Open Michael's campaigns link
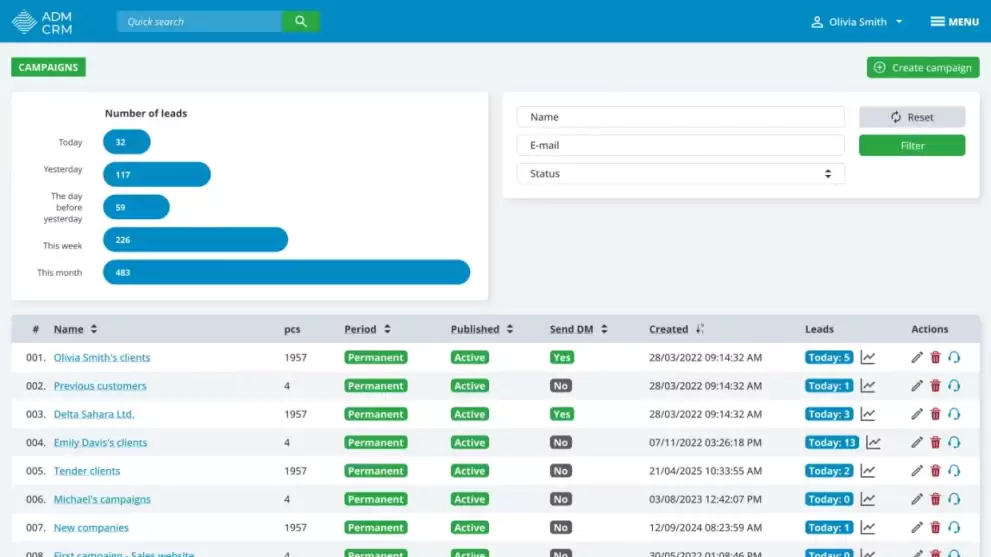The height and width of the screenshot is (557, 991). (x=102, y=499)
